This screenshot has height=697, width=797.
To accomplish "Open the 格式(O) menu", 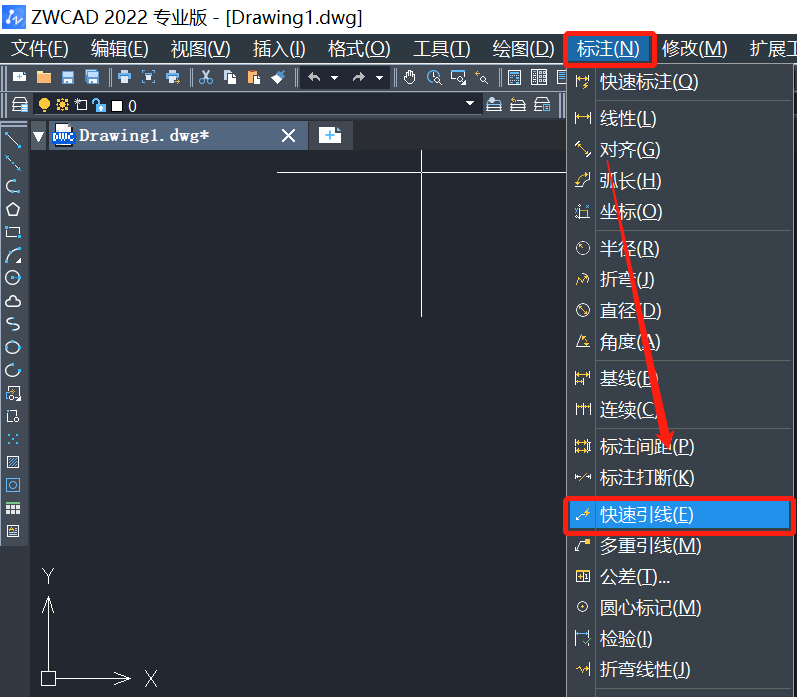I will point(359,49).
